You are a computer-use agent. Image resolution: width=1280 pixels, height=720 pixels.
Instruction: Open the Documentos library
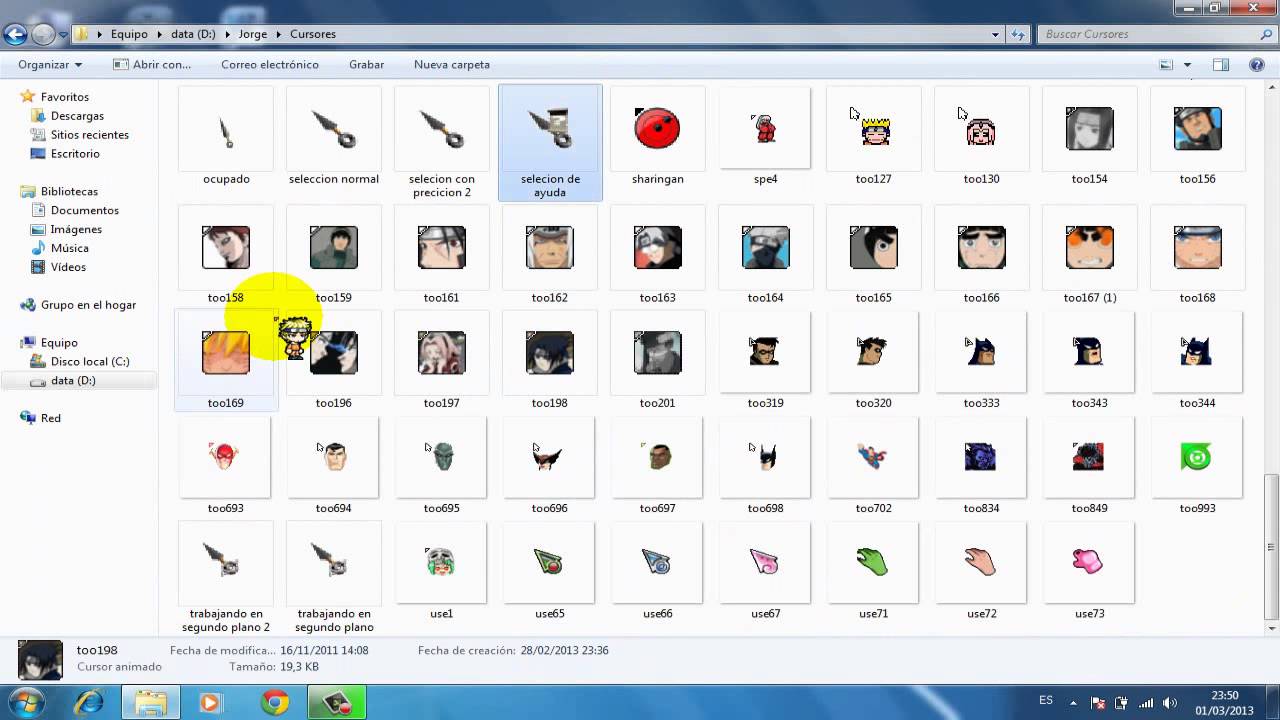coord(84,211)
